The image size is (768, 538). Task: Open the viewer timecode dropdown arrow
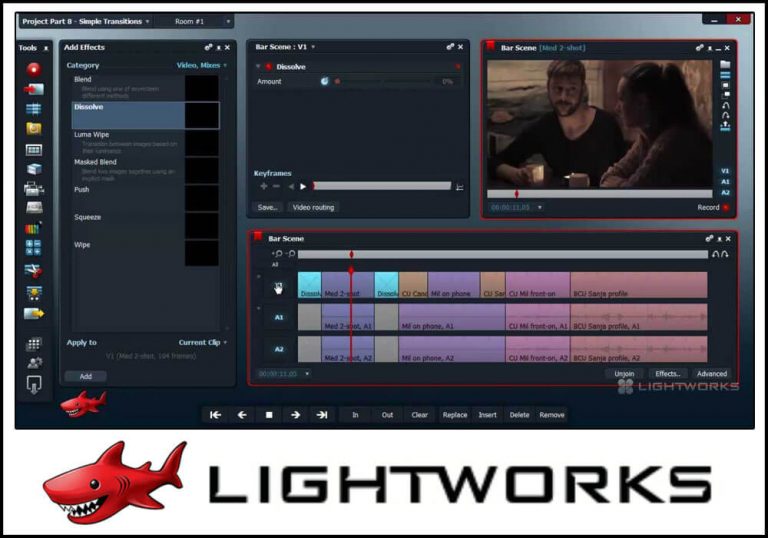[x=540, y=208]
